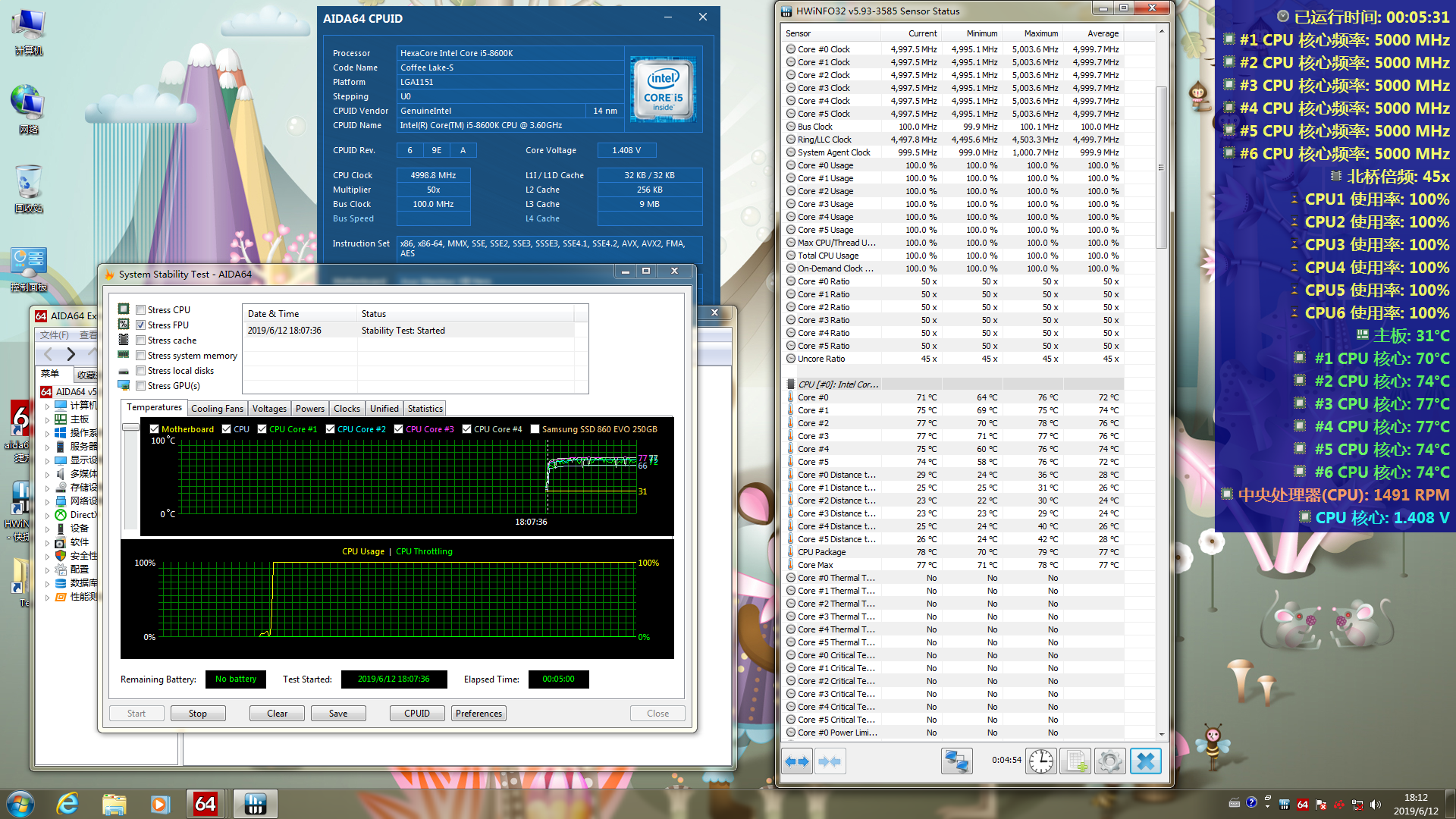Click the expand columns arrows button in HWiNFO

coord(797,761)
